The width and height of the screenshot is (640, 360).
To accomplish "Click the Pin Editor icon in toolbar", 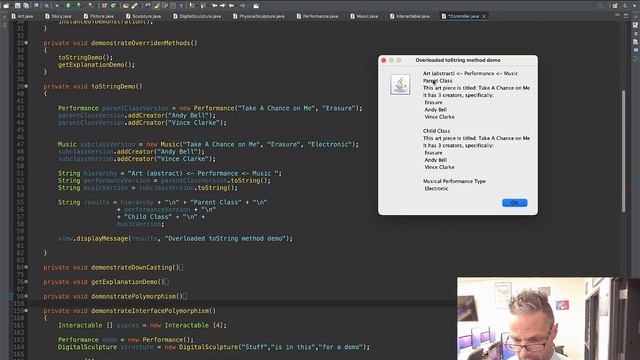I will [256, 6].
